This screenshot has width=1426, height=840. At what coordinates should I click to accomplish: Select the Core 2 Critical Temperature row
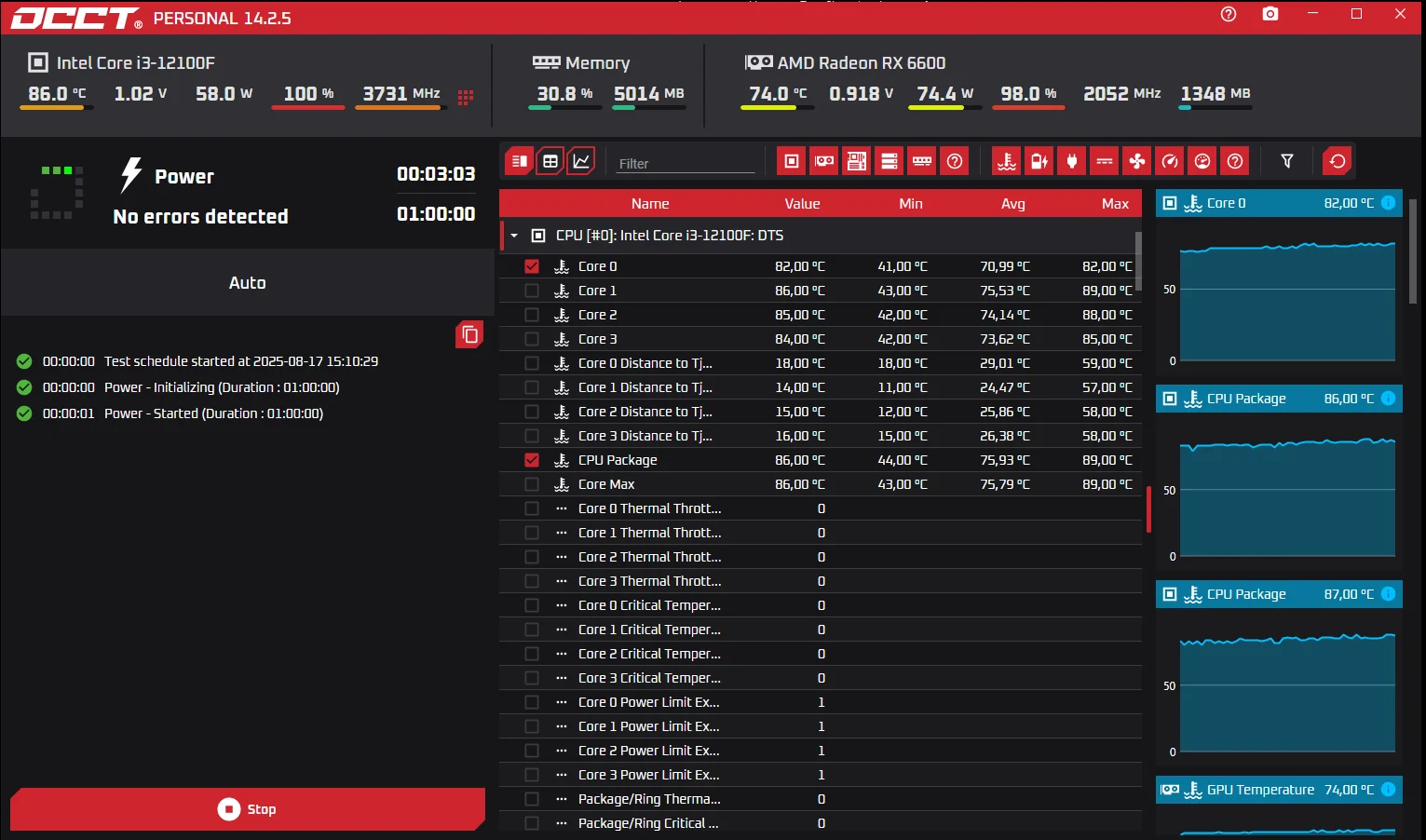click(821, 654)
